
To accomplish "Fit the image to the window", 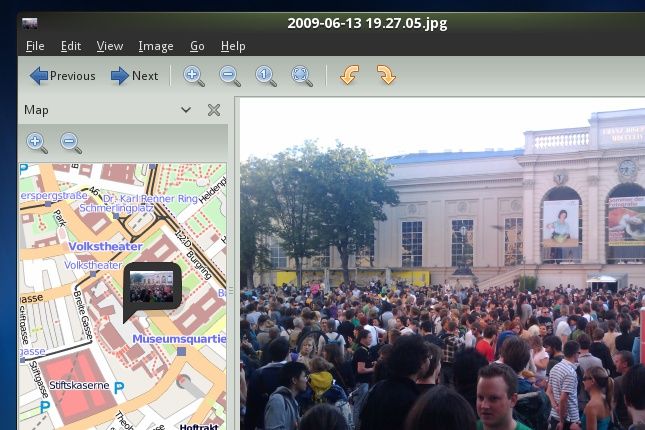I will [x=302, y=76].
